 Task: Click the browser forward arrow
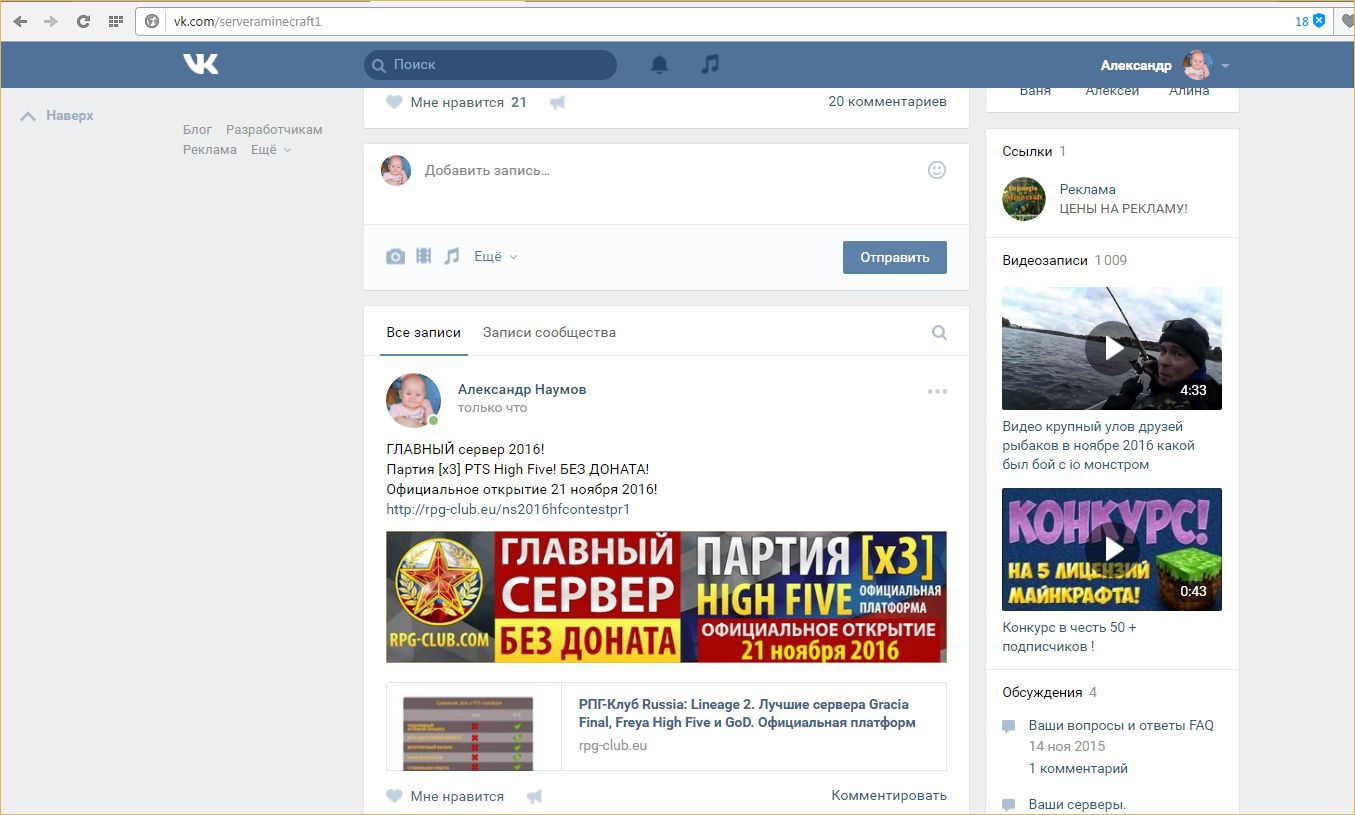click(x=51, y=21)
